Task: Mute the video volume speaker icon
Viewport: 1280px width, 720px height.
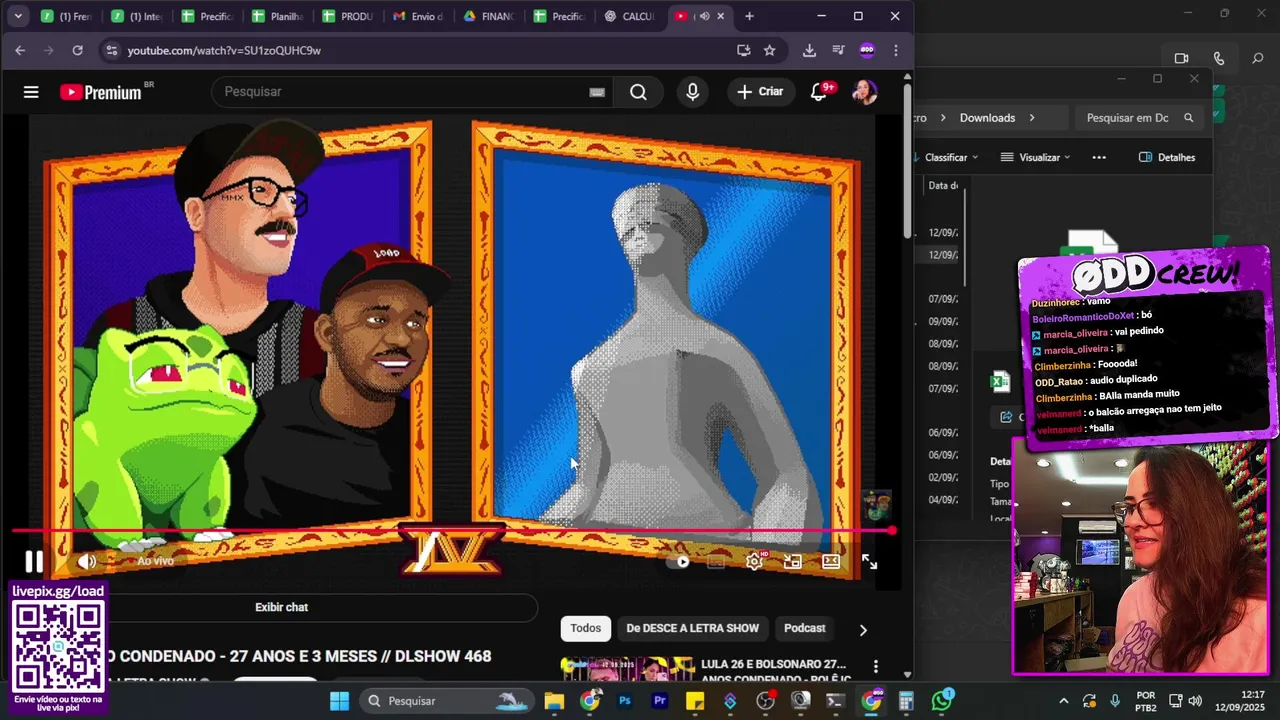Action: [87, 561]
